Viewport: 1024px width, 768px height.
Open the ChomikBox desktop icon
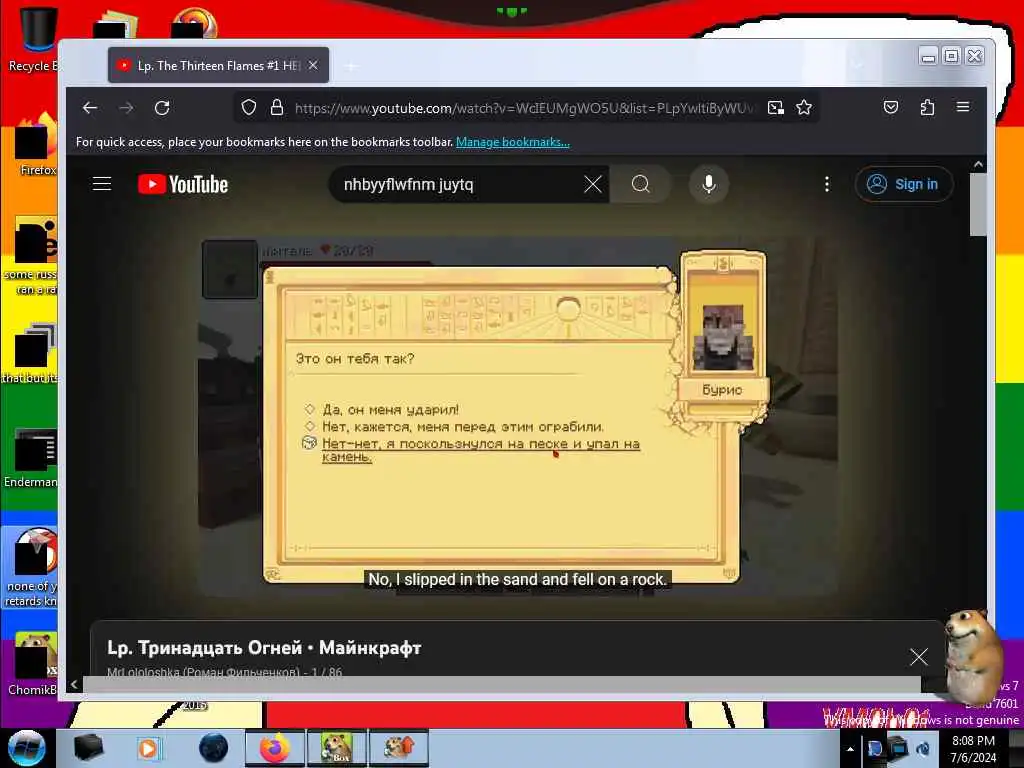[33, 663]
